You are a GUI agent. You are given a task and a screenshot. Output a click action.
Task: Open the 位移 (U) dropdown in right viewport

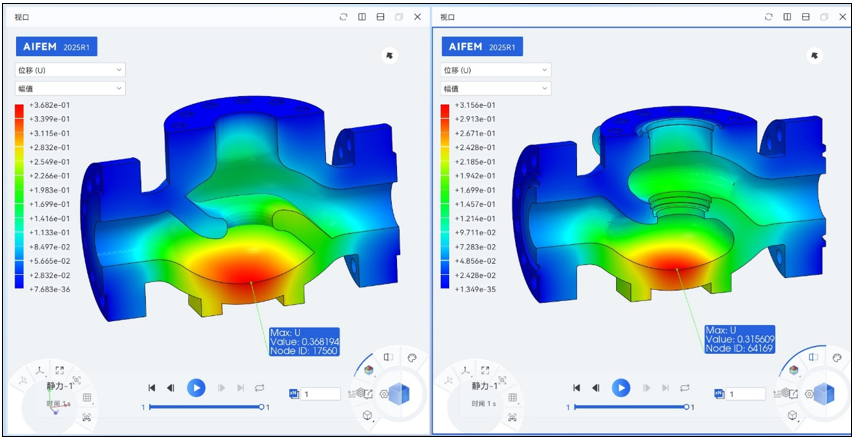click(x=495, y=70)
